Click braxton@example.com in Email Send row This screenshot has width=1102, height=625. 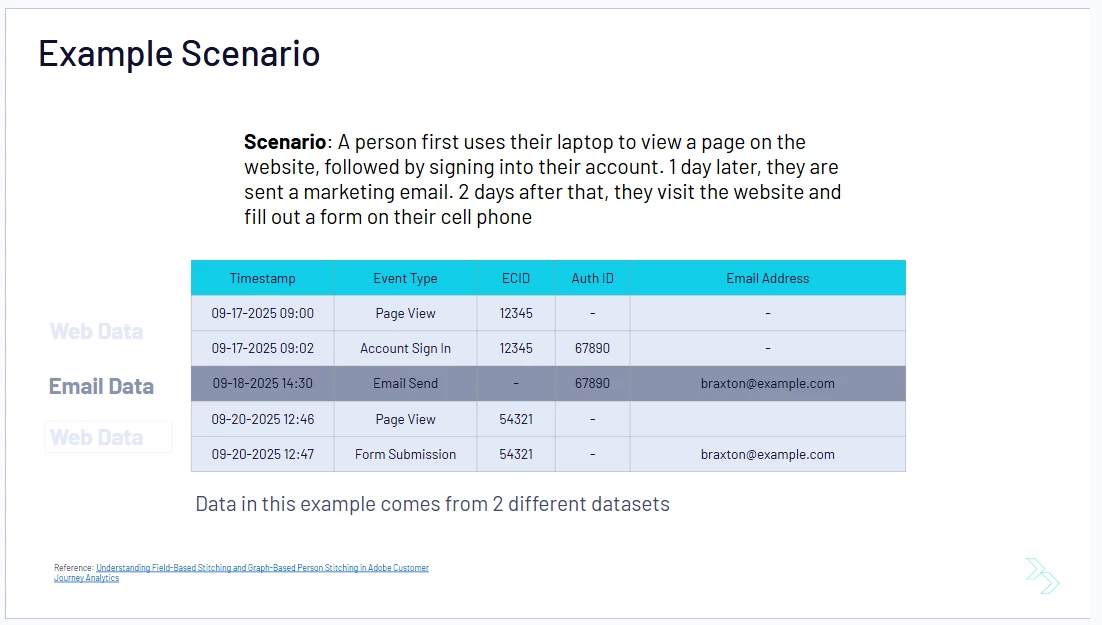(767, 384)
